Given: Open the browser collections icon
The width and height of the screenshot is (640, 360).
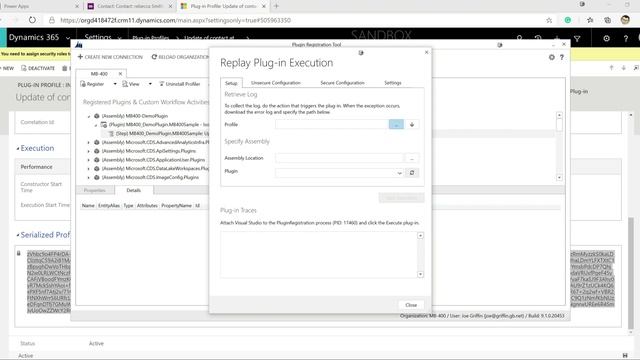Looking at the screenshot, I should coord(607,20).
